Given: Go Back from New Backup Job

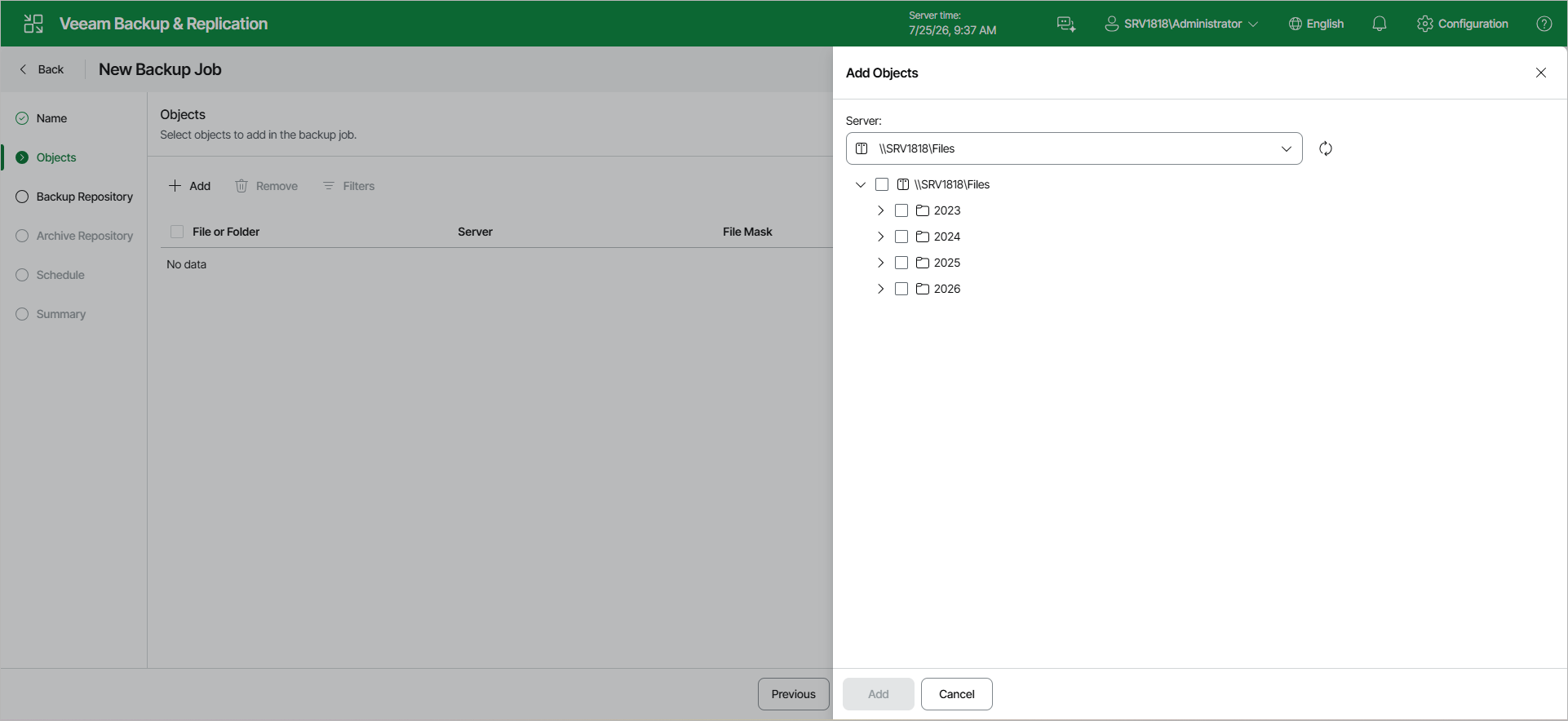Looking at the screenshot, I should click(x=42, y=69).
